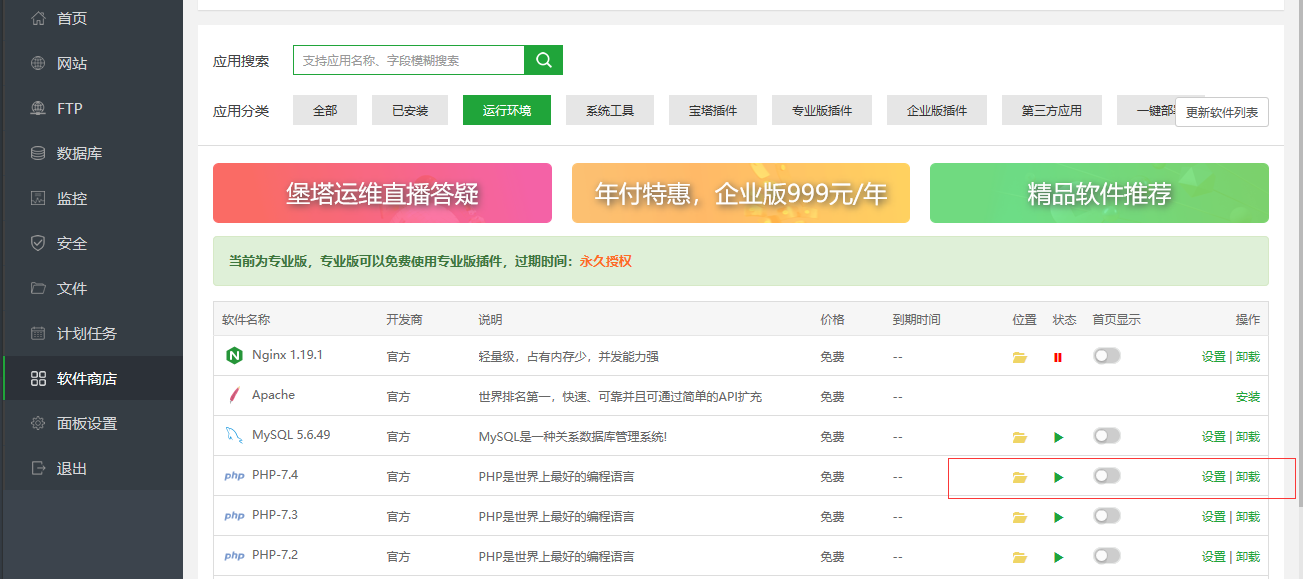Click the Apache software name

pos(273,395)
